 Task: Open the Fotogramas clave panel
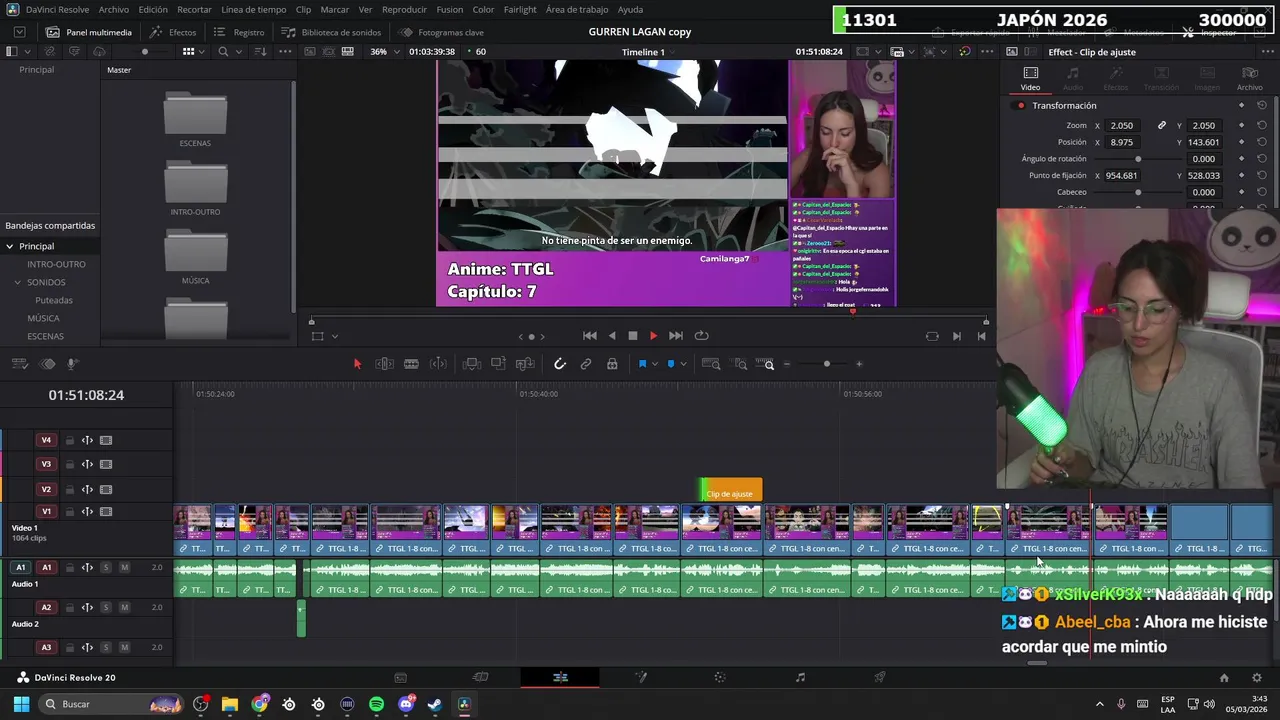point(441,32)
